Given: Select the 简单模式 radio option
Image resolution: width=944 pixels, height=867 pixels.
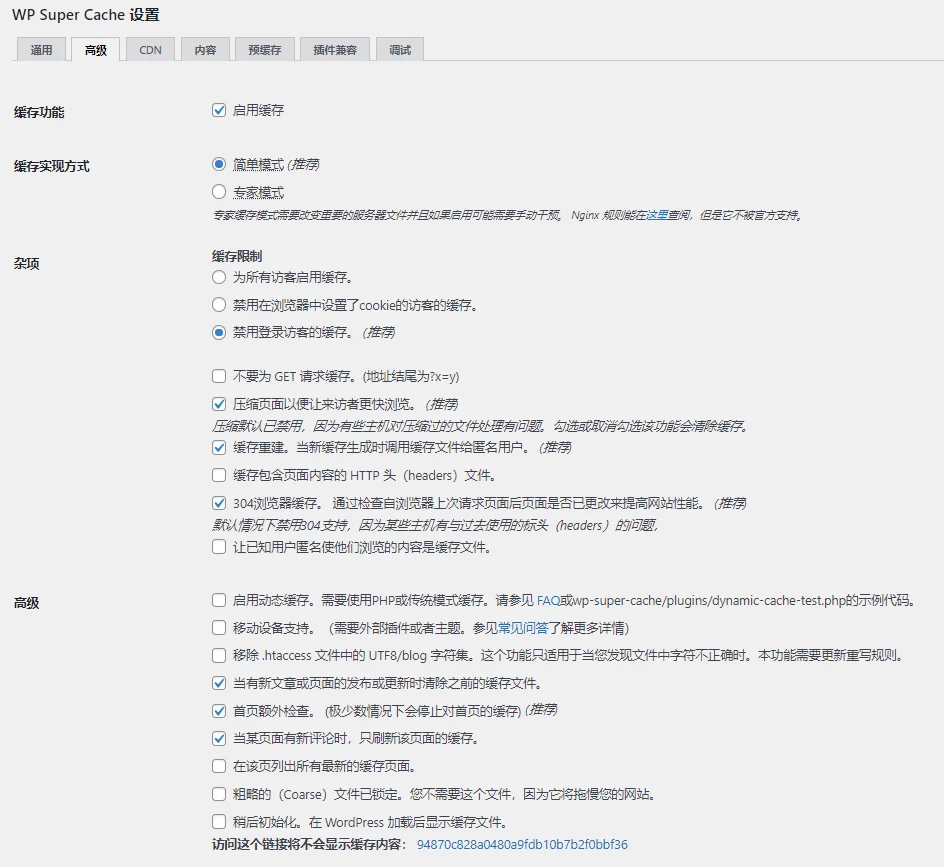Looking at the screenshot, I should point(219,164).
